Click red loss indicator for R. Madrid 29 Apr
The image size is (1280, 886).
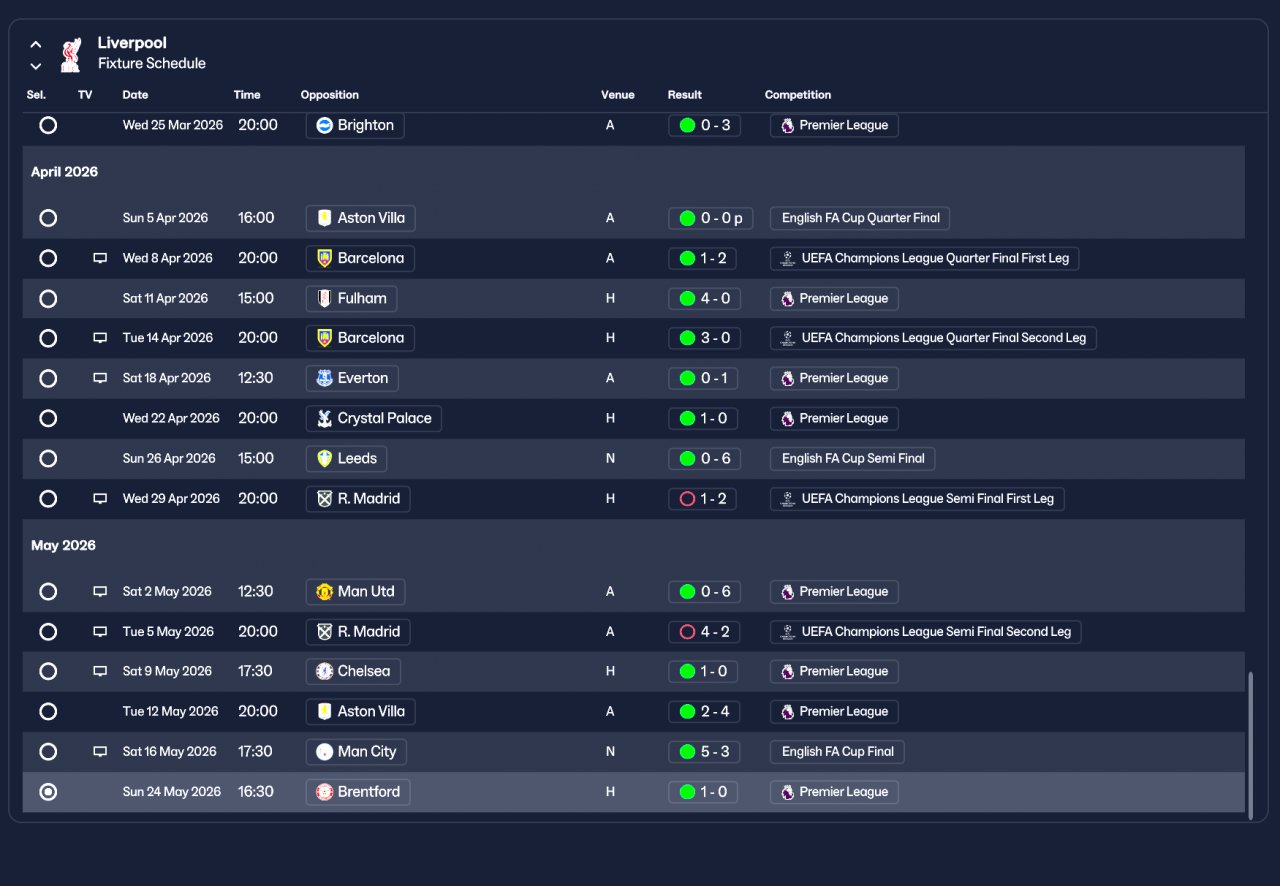[x=687, y=498]
